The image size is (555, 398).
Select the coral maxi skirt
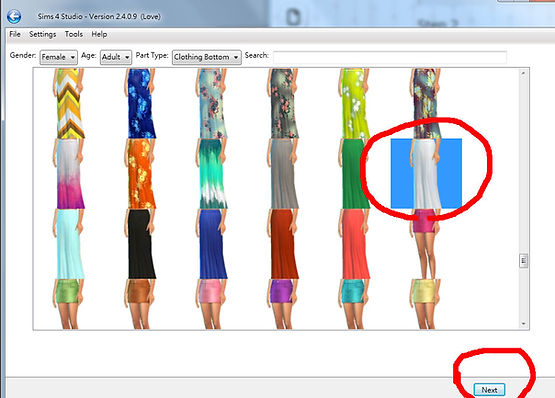coord(354,244)
